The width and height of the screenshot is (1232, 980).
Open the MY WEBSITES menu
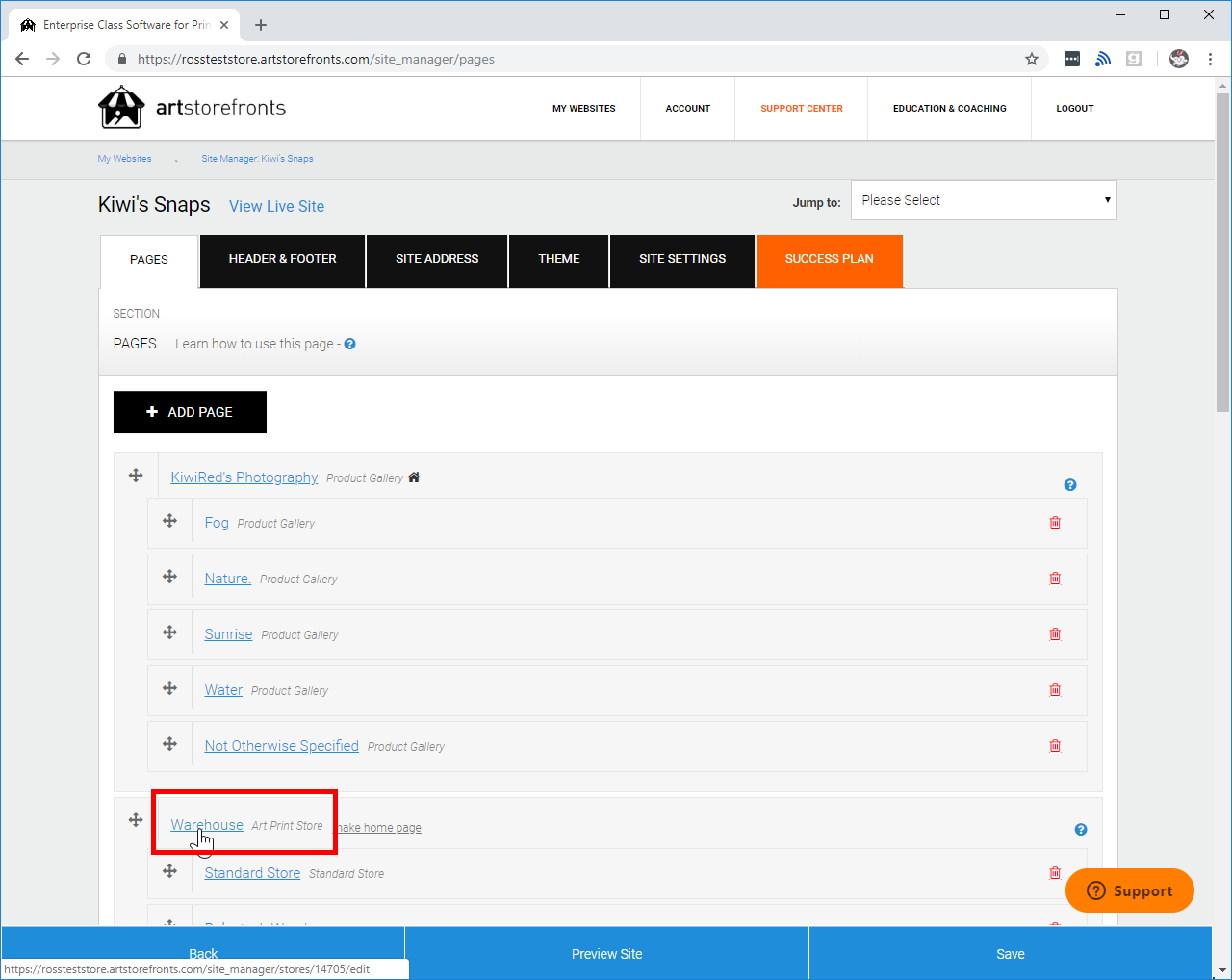[x=584, y=109]
